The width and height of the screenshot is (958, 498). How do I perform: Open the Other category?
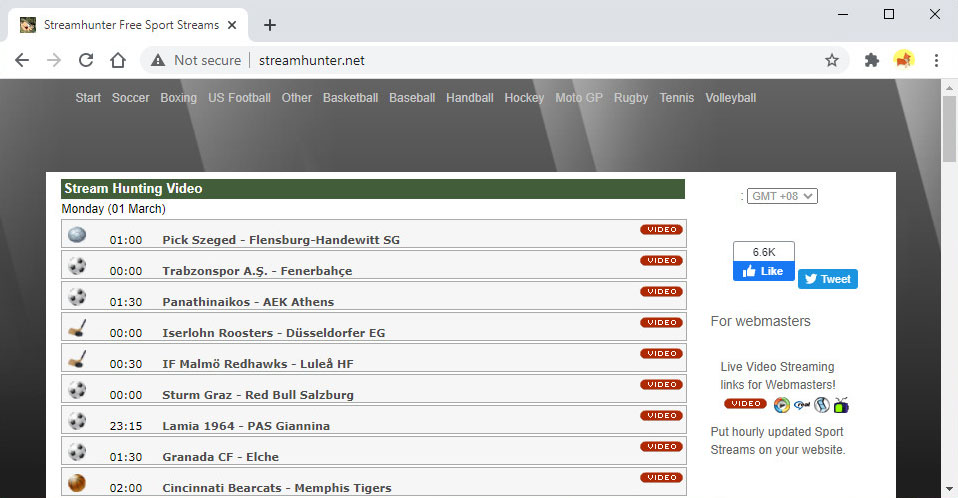click(x=296, y=98)
